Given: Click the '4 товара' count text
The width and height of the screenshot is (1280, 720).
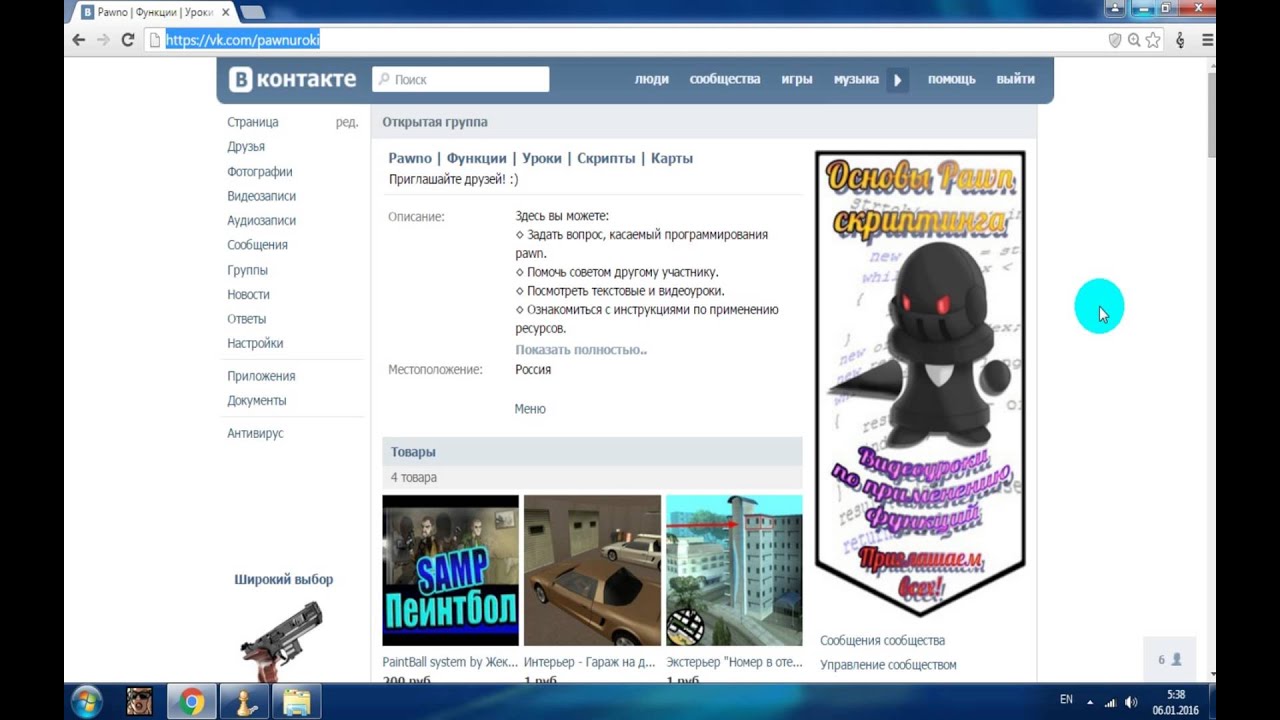Looking at the screenshot, I should click(414, 478).
